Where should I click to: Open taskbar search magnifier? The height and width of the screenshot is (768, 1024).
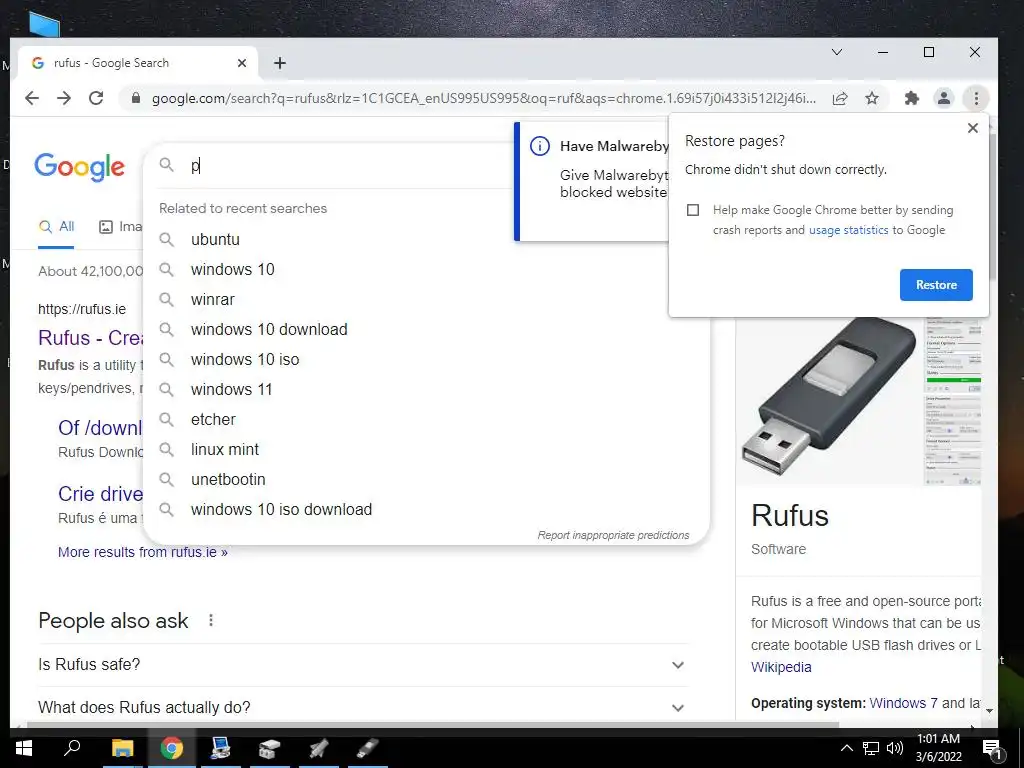72,748
